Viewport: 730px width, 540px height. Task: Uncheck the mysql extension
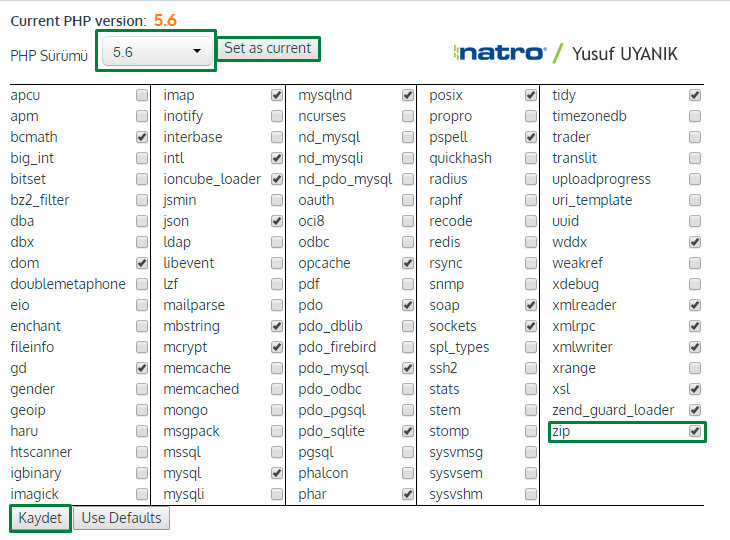(277, 472)
